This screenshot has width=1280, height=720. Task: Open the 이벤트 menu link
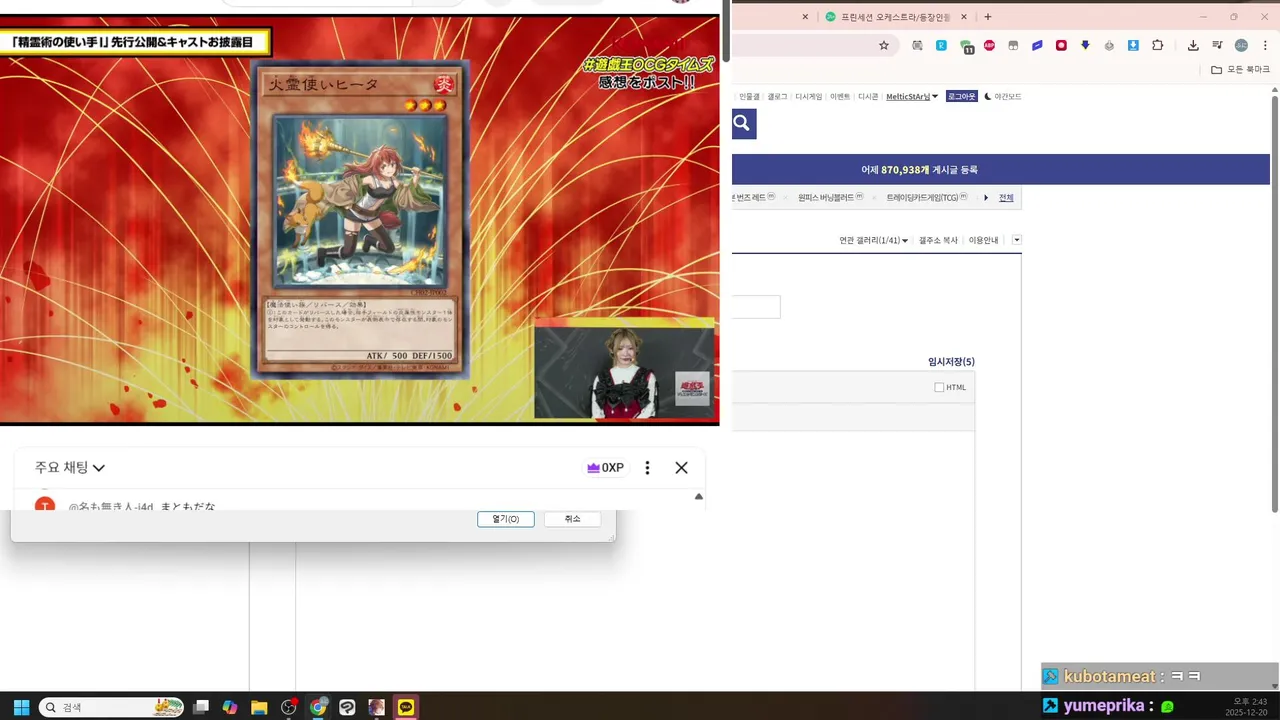[x=840, y=97]
